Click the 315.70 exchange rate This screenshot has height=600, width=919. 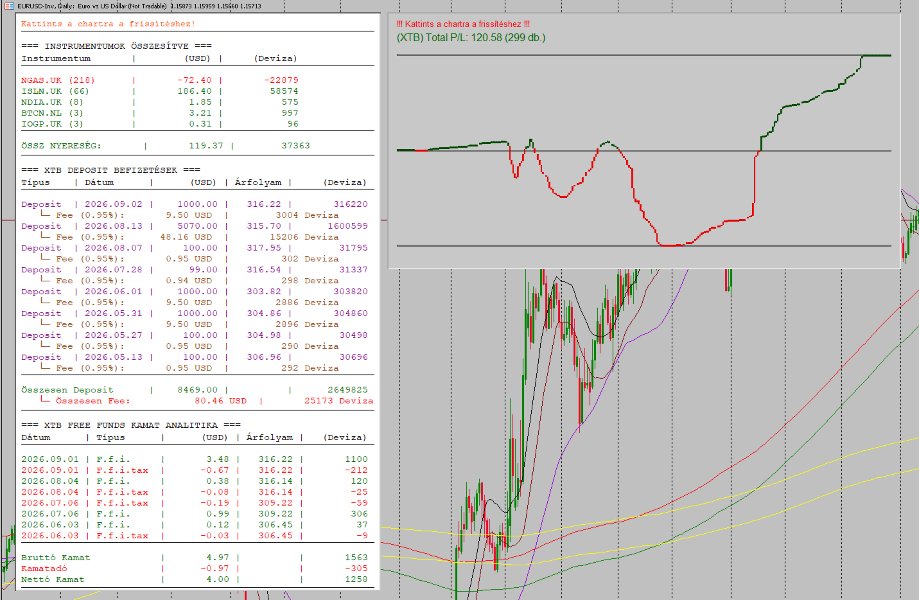point(264,226)
